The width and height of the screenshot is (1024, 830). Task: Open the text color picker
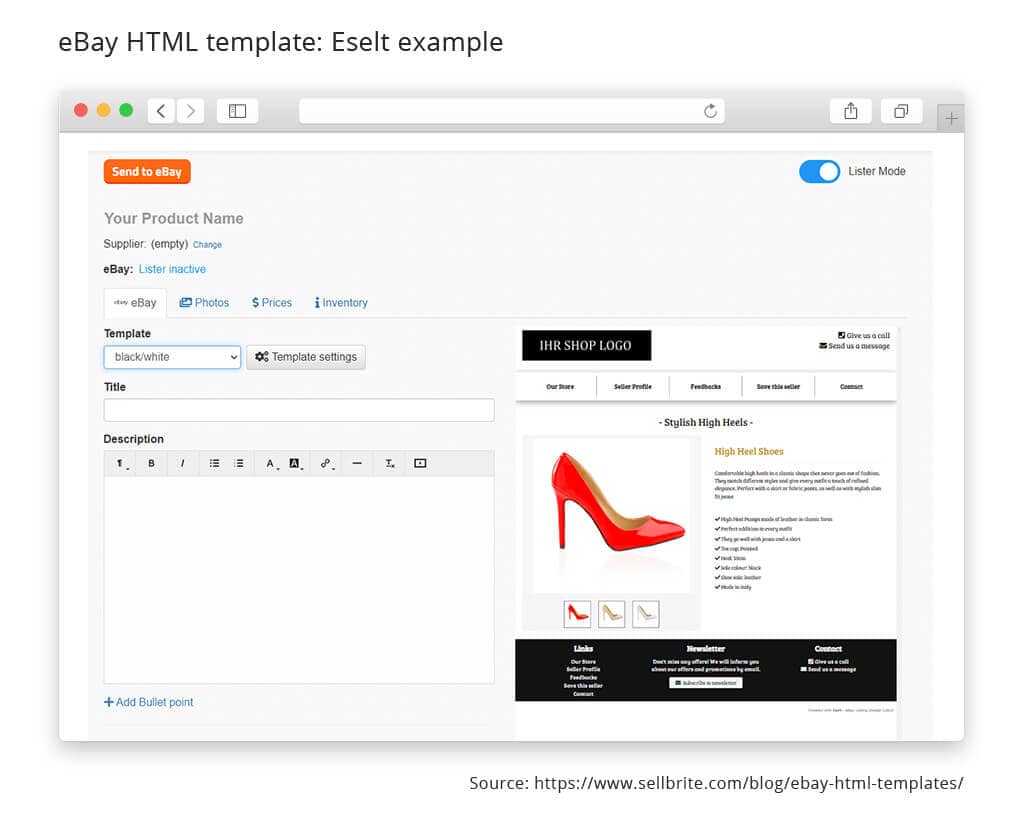[271, 464]
